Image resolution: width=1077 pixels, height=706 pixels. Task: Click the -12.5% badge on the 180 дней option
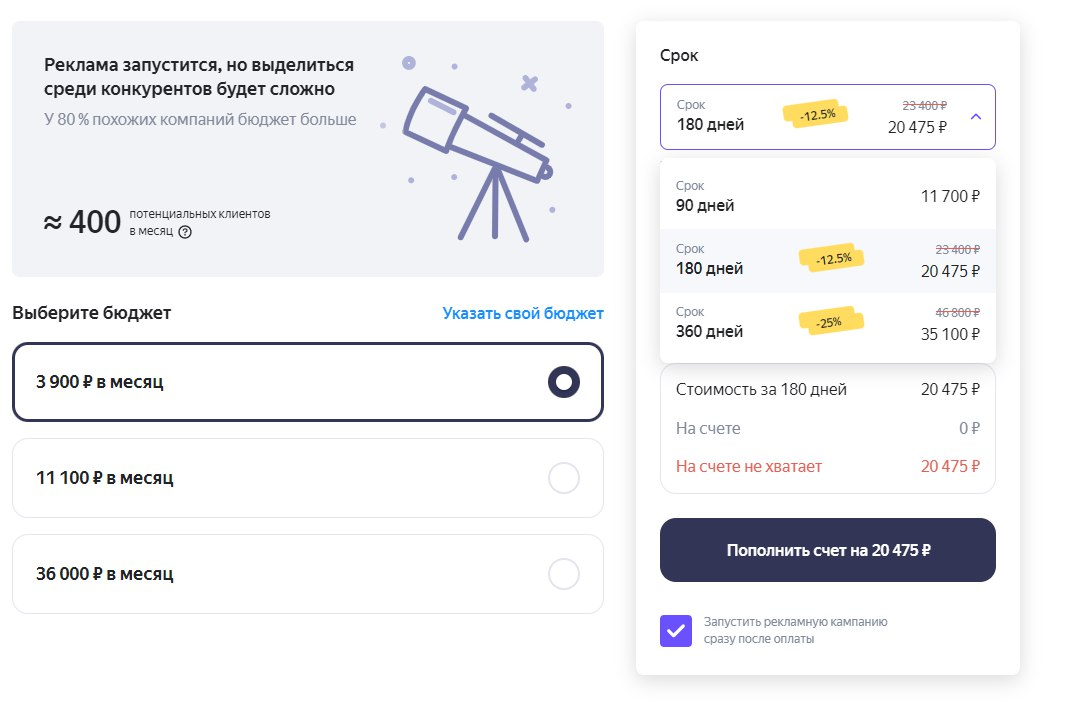click(833, 256)
